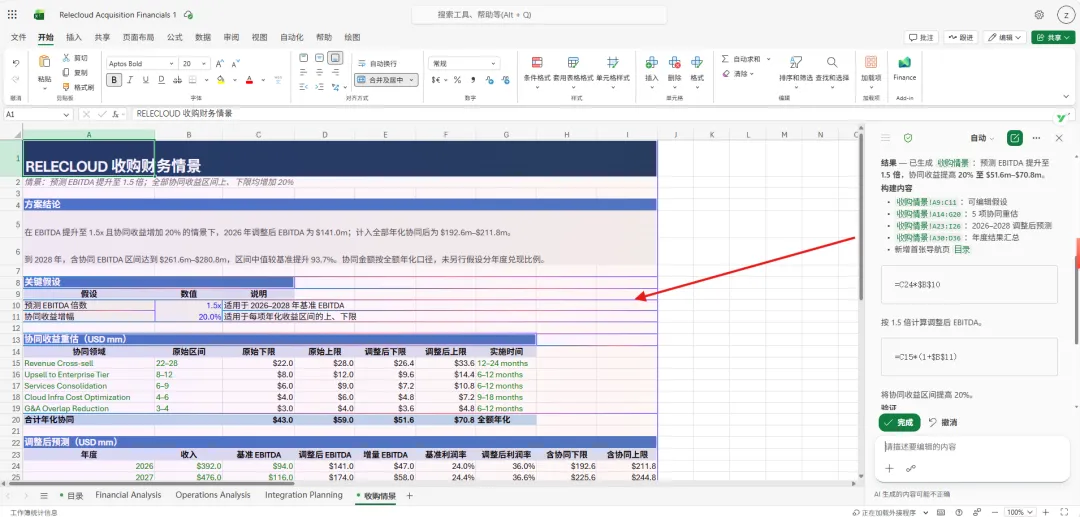Screen dimensions: 1080x517
Task: Click the green 共享 share button
Action: 1053,38
